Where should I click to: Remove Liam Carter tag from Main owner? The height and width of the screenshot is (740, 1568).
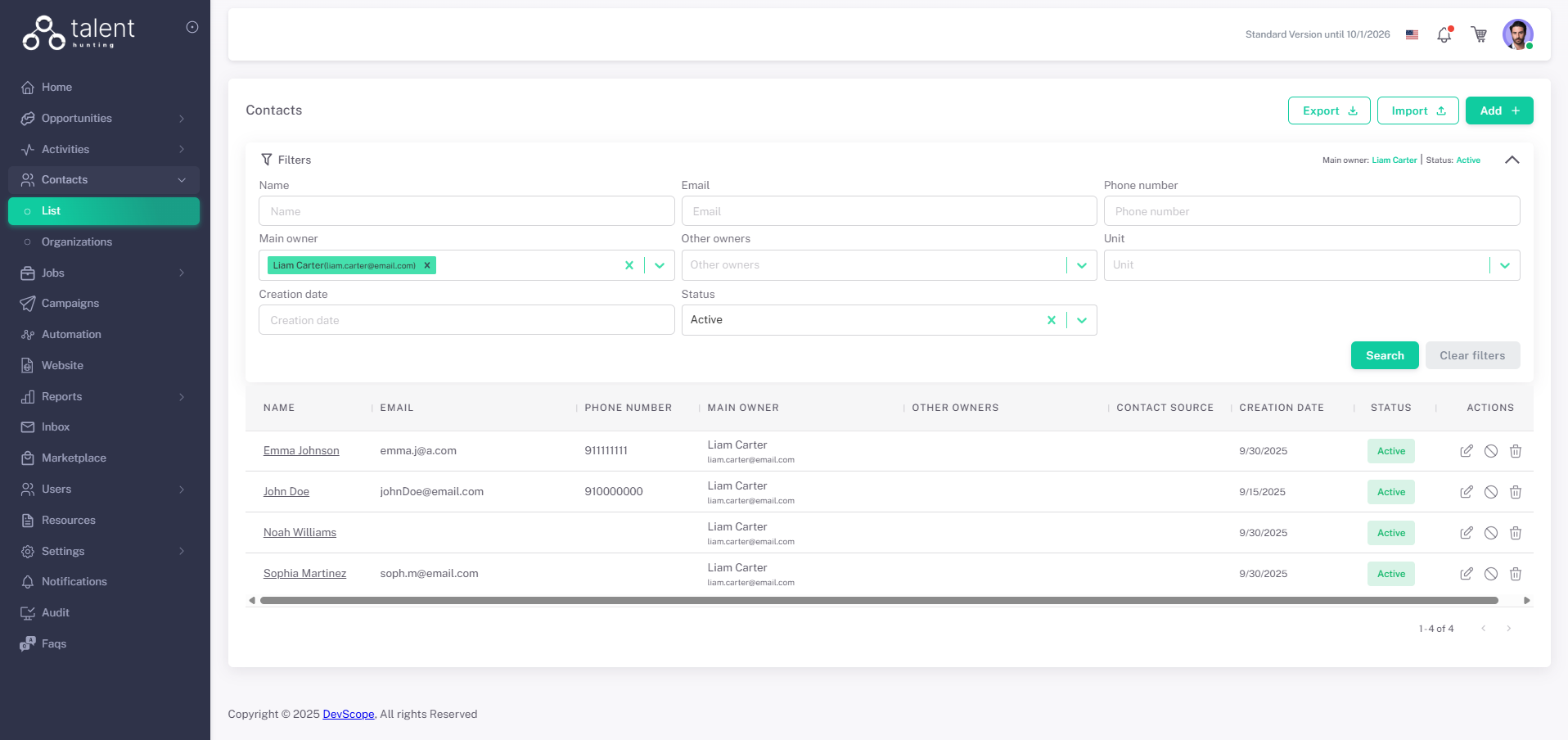(x=427, y=265)
